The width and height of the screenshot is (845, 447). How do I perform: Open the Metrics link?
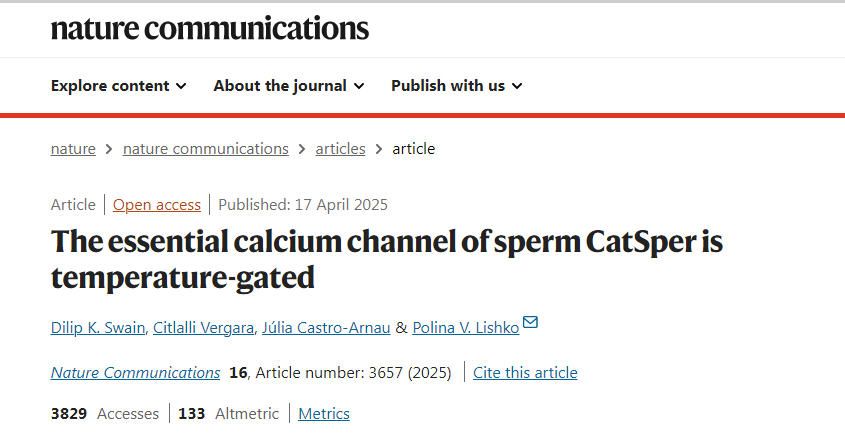(324, 414)
